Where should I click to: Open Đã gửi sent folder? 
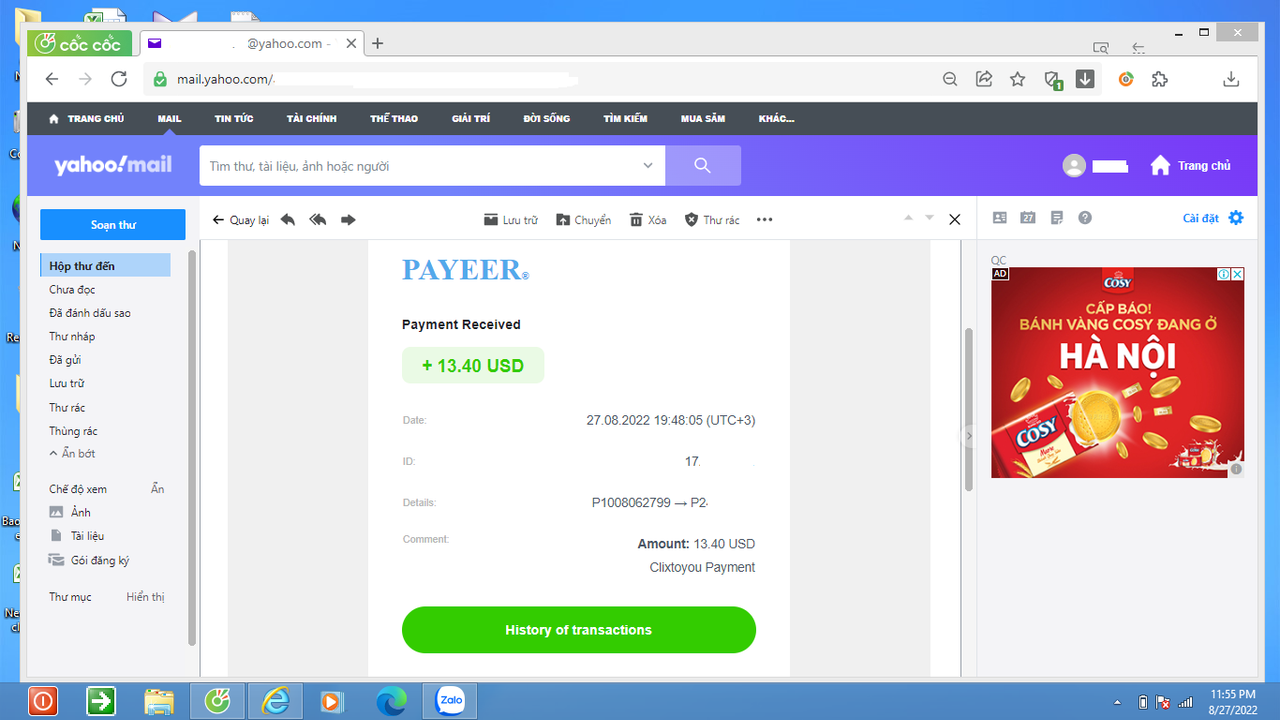click(x=65, y=360)
